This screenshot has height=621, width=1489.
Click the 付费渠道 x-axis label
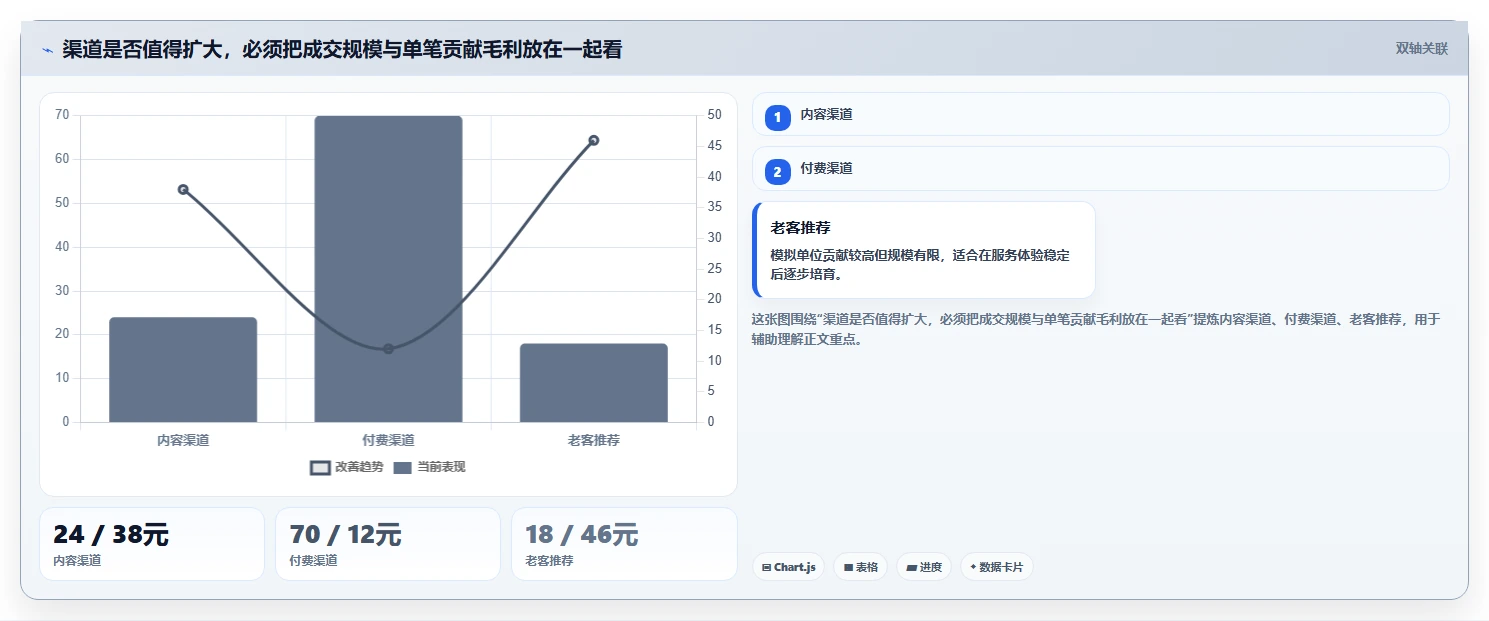[x=388, y=440]
